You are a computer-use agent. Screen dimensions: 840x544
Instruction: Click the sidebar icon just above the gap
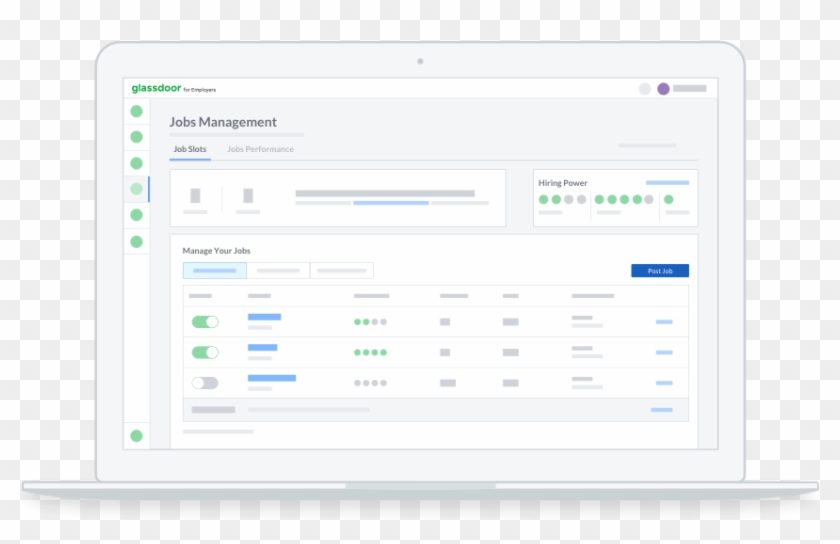coord(136,241)
